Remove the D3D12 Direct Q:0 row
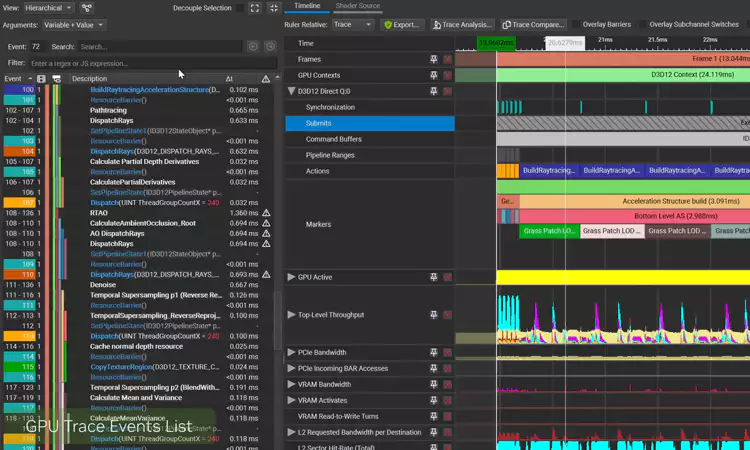This screenshot has width=750, height=450. tap(447, 91)
